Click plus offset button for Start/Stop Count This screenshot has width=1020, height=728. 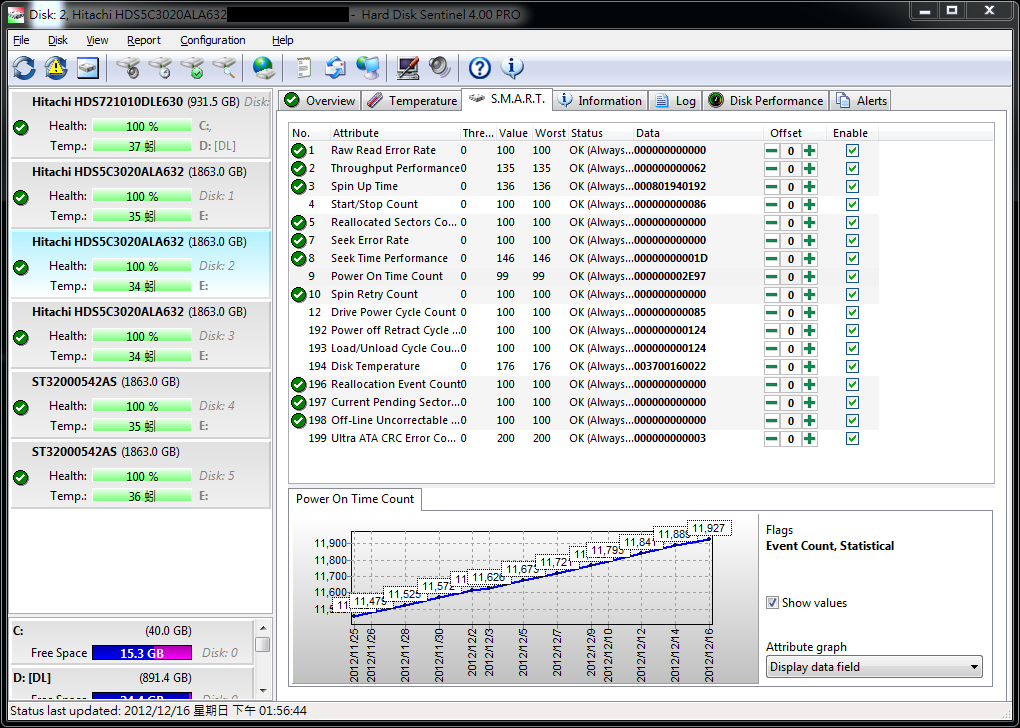pos(809,205)
